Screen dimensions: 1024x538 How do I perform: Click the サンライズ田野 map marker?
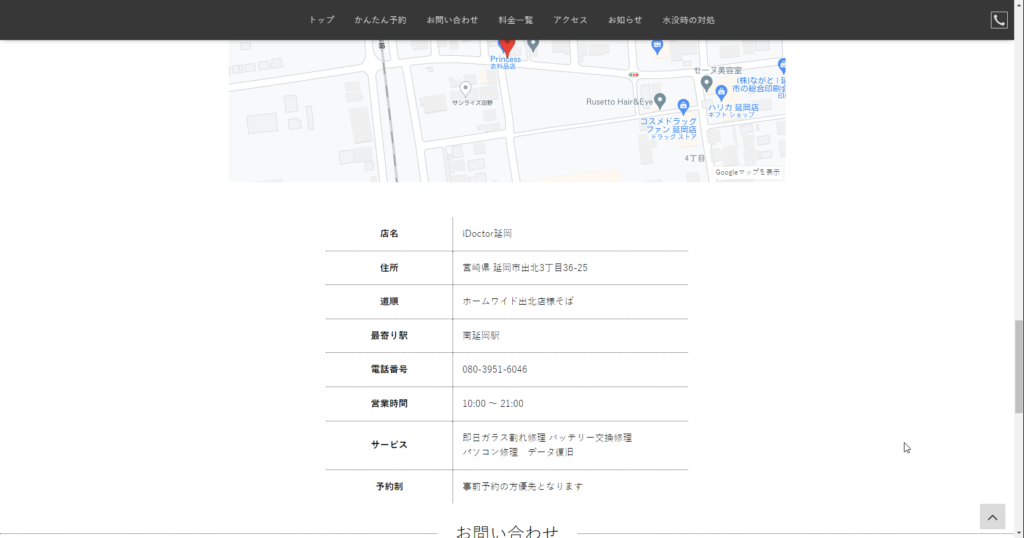pos(465,88)
